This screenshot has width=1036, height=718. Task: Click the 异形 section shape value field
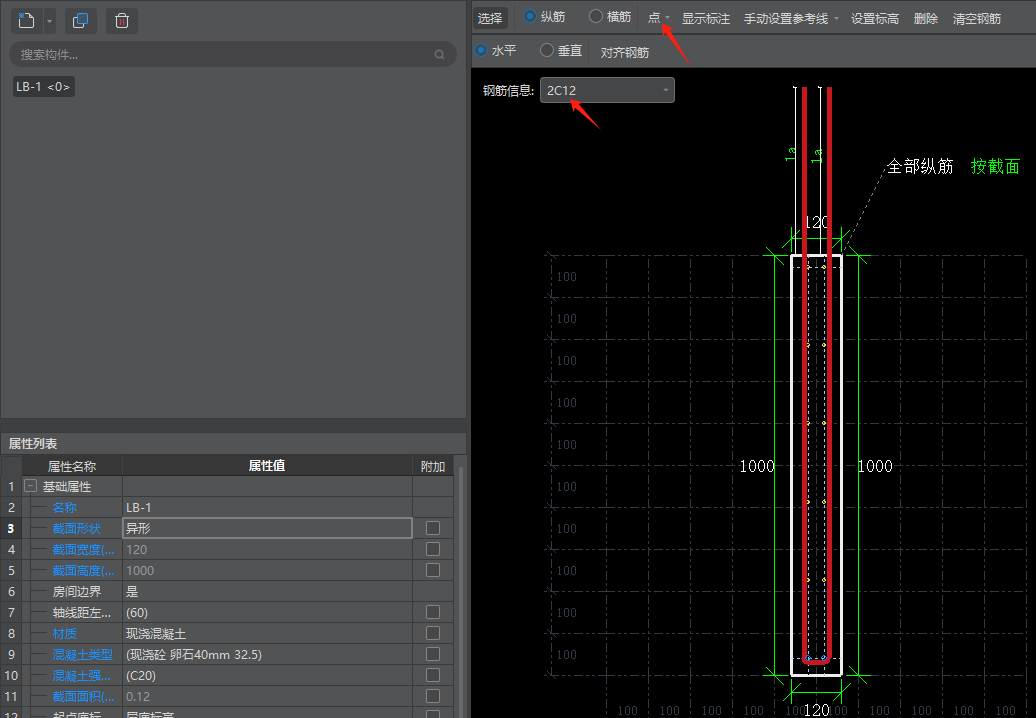click(x=267, y=528)
